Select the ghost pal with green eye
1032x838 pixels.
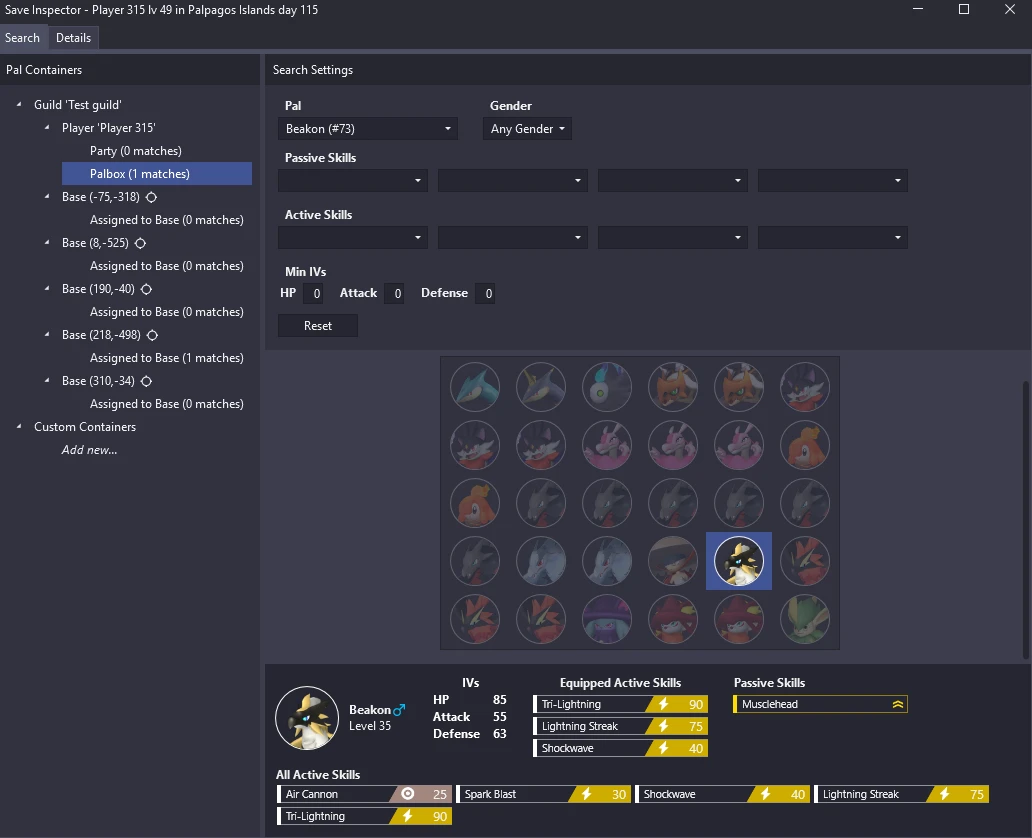(607, 387)
